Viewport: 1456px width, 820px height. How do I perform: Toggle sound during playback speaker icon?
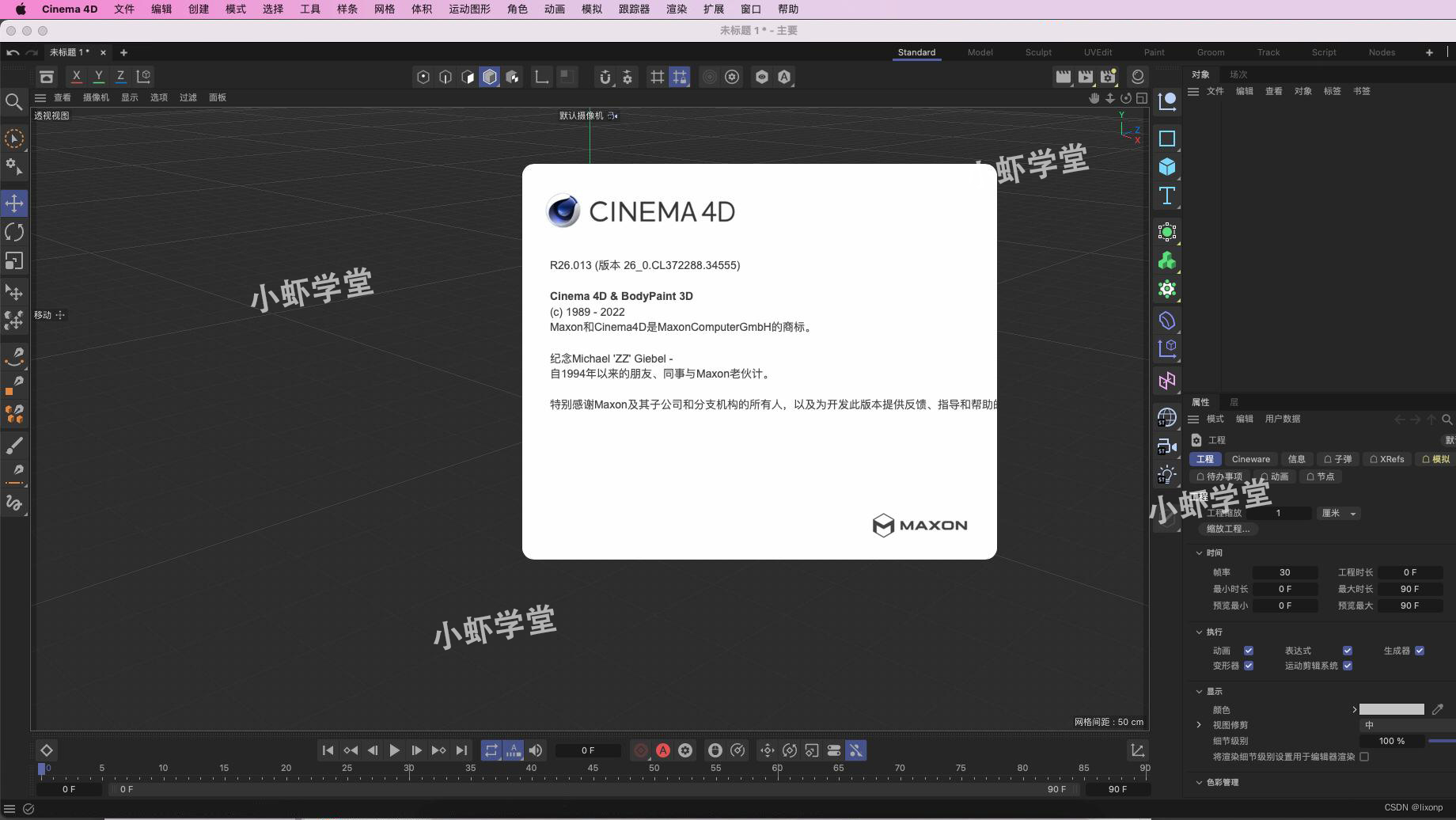[x=536, y=750]
